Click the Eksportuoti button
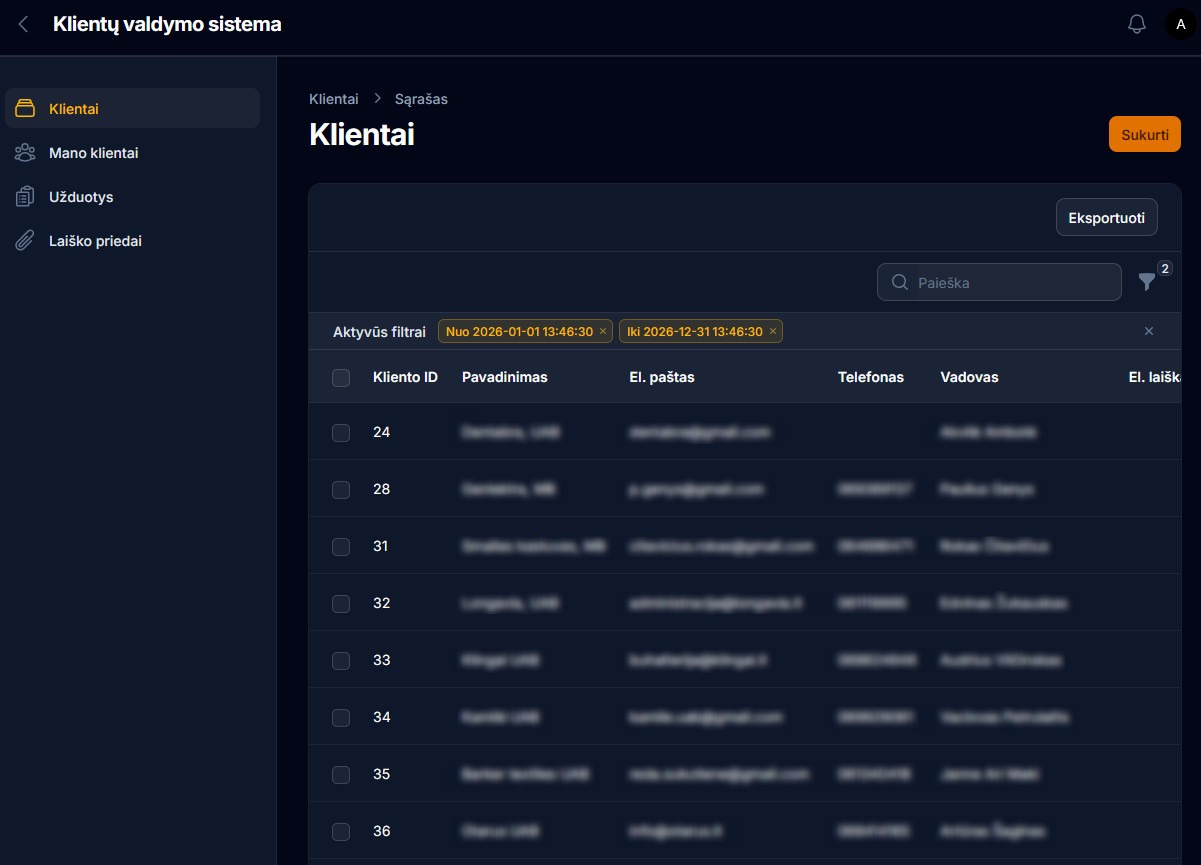Image resolution: width=1201 pixels, height=865 pixels. pos(1106,218)
